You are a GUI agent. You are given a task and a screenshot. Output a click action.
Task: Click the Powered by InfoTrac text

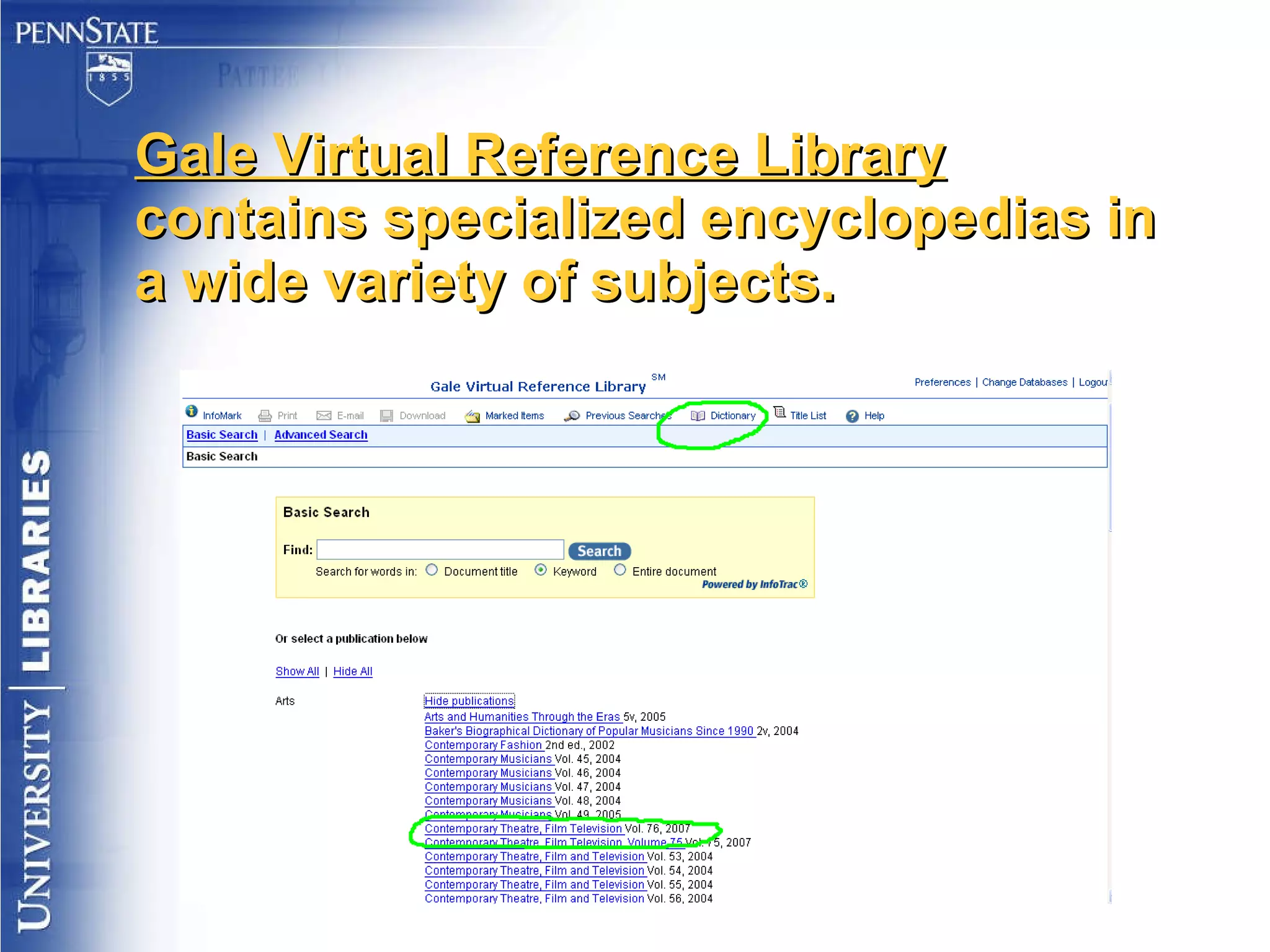click(x=755, y=584)
